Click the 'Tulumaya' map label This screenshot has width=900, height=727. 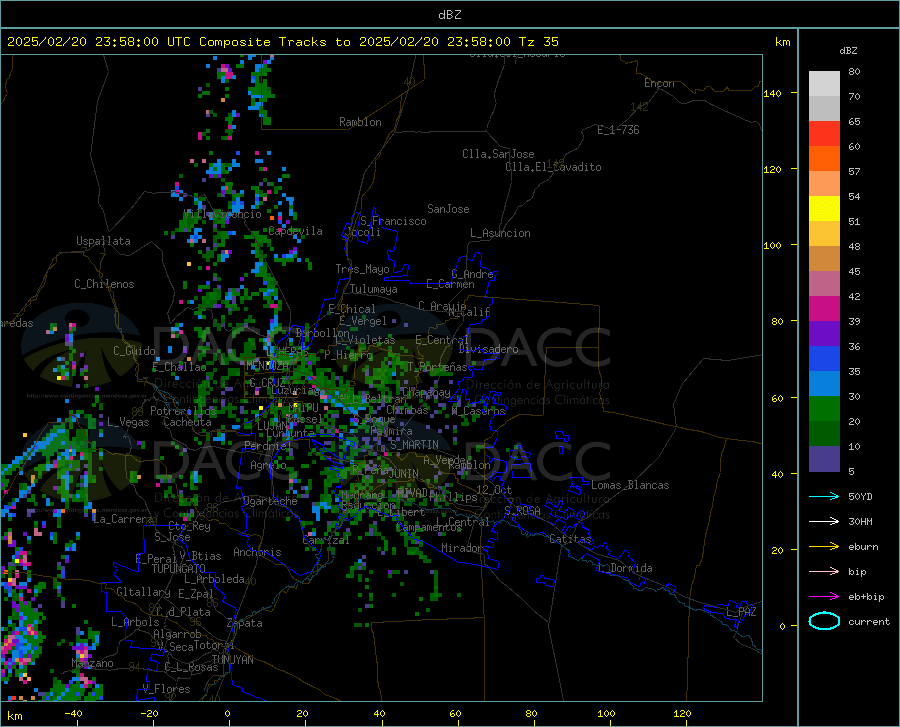coord(374,289)
